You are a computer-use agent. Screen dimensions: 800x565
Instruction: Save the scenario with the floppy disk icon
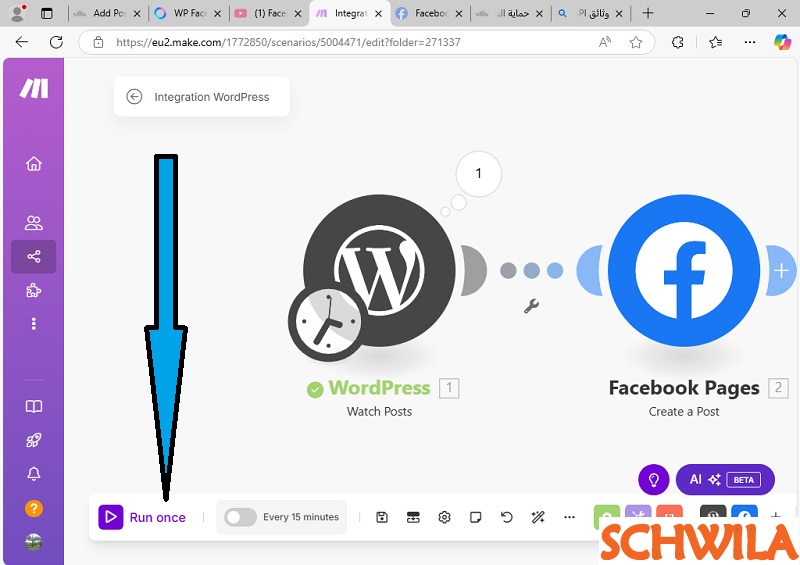tap(382, 518)
